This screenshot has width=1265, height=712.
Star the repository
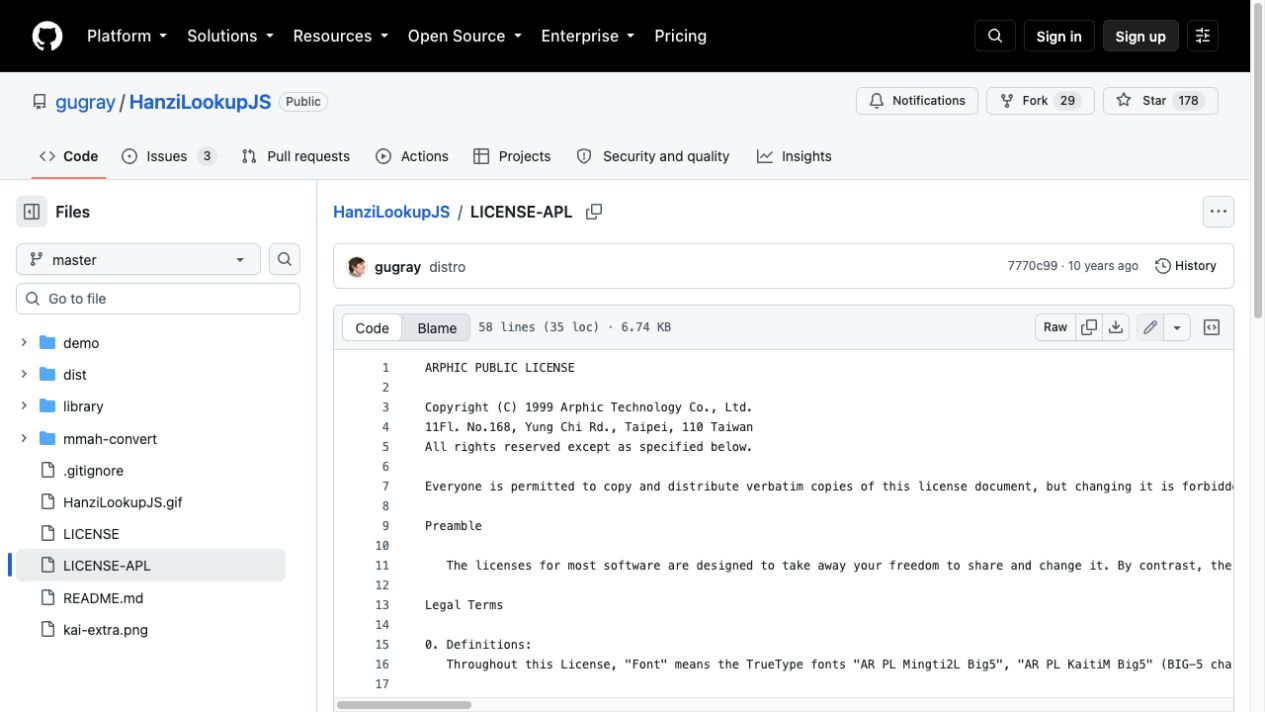pyautogui.click(x=1160, y=101)
